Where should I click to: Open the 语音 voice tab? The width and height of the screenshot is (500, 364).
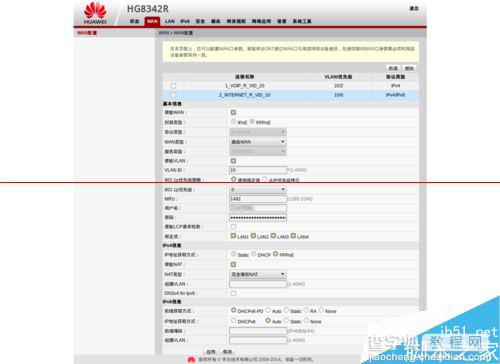point(282,21)
